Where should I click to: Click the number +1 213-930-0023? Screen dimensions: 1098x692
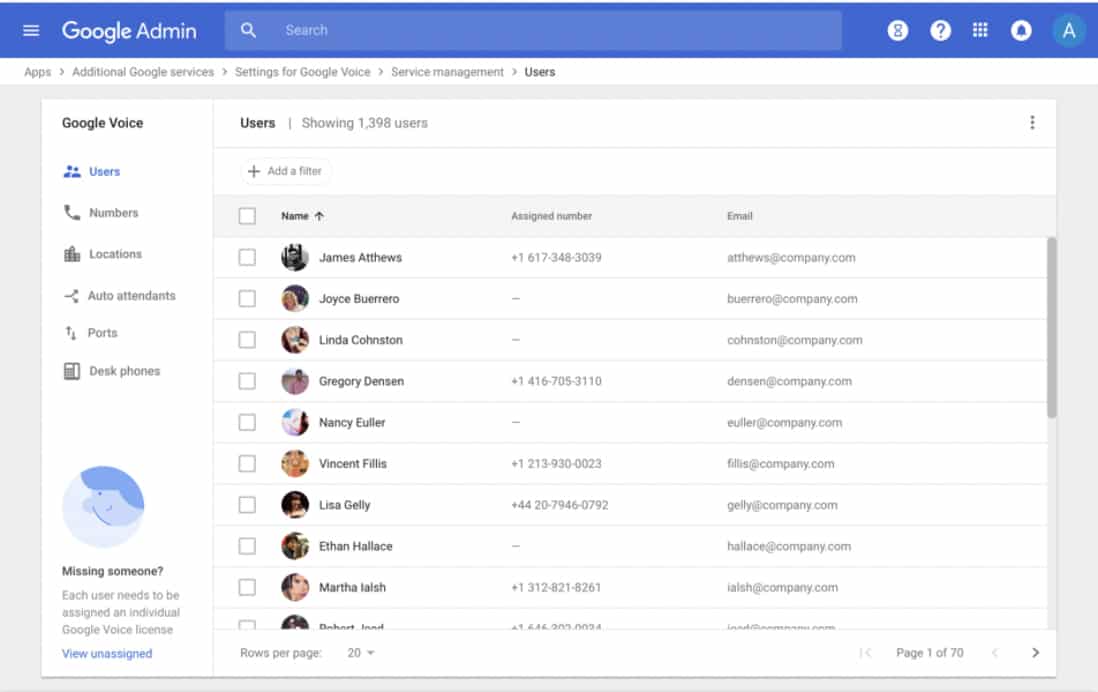coord(556,464)
